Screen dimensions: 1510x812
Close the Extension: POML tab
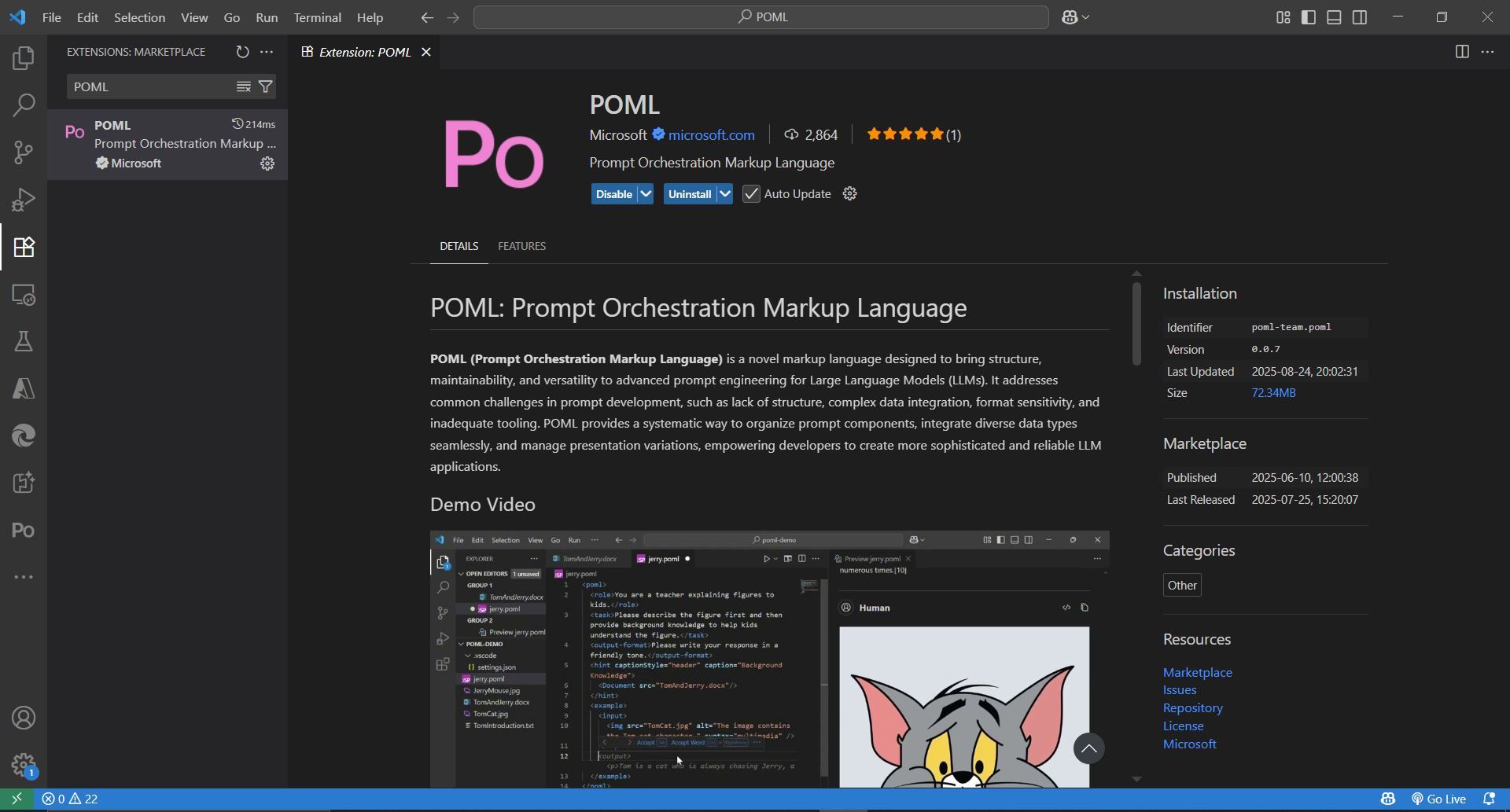pos(425,52)
